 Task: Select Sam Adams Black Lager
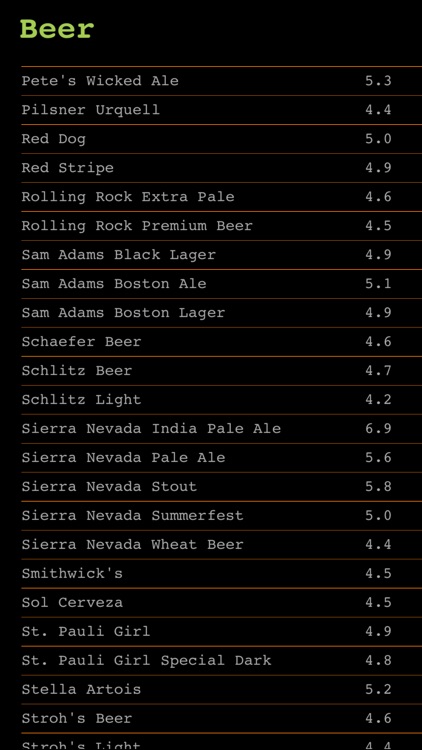(x=222, y=255)
